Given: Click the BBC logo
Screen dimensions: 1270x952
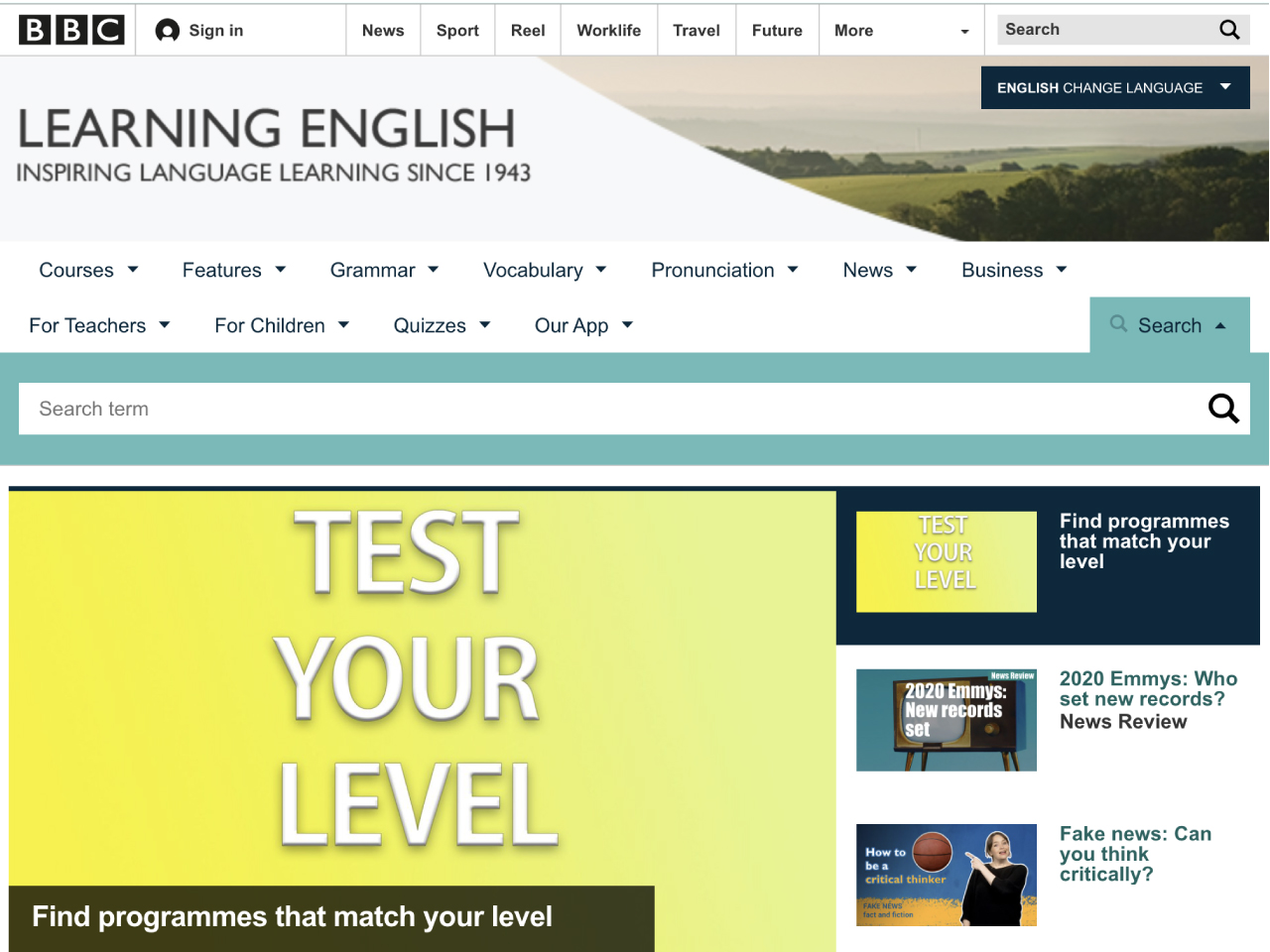Looking at the screenshot, I should coord(71,30).
